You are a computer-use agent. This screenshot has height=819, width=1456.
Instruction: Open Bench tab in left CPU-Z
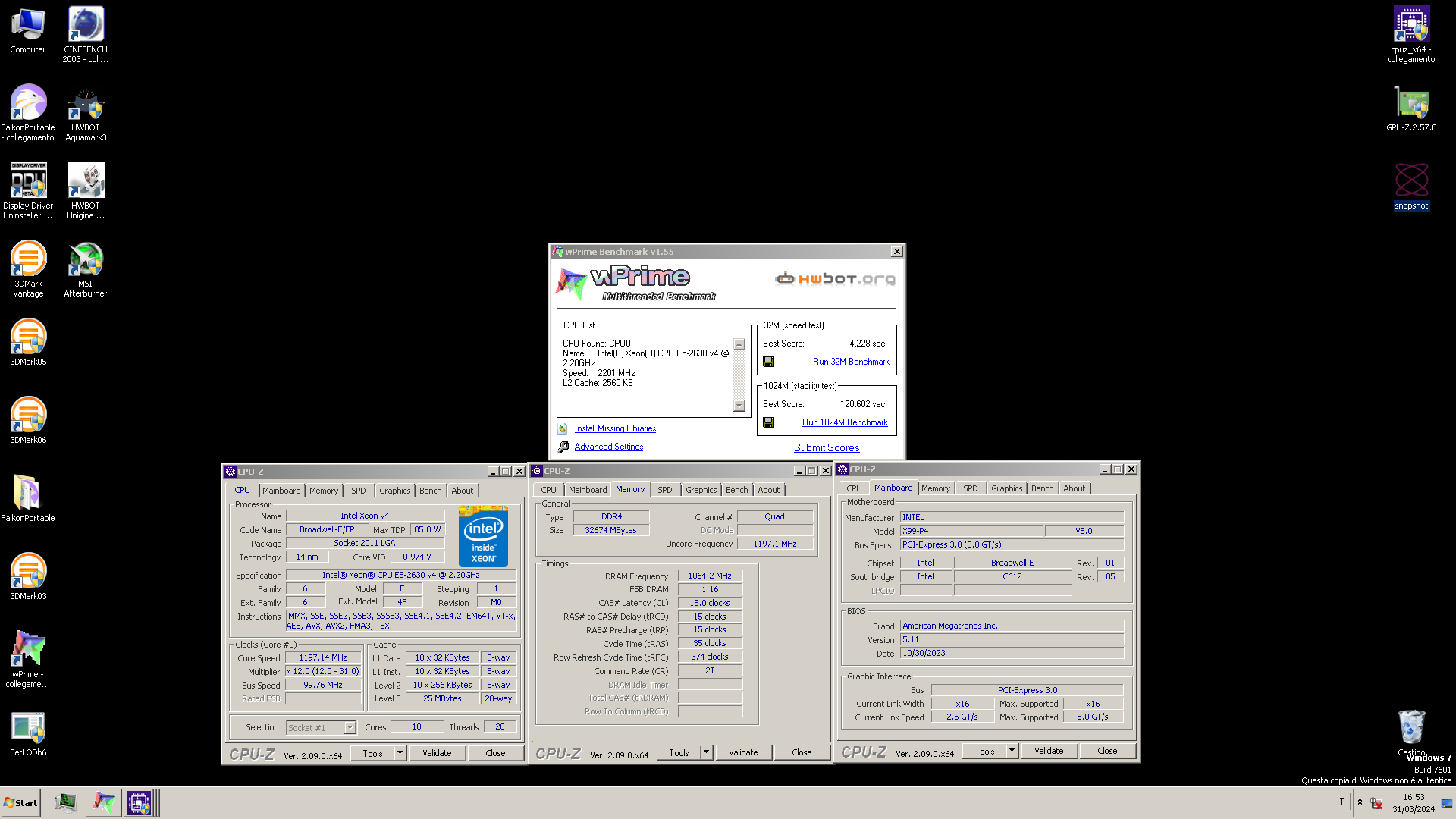pos(431,491)
